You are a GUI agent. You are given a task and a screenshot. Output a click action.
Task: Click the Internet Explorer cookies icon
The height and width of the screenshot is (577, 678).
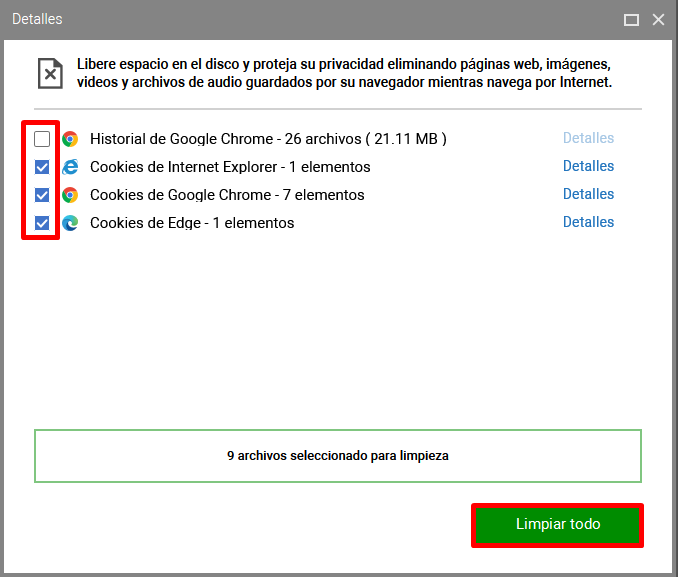point(70,167)
